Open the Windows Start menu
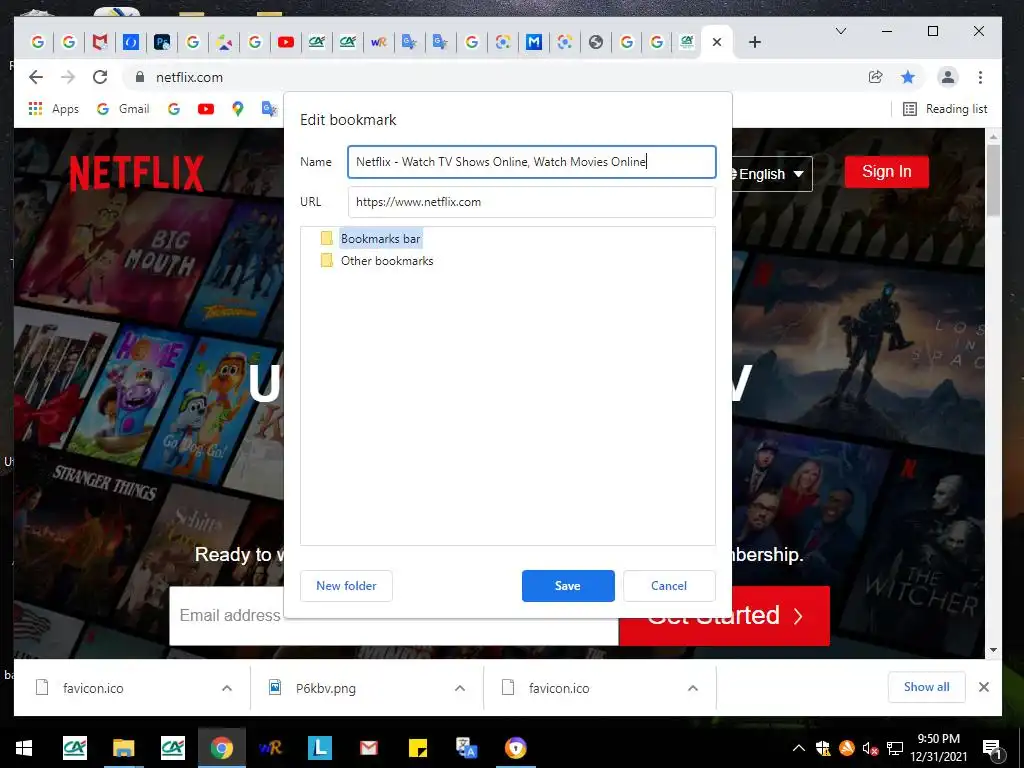 (x=24, y=748)
